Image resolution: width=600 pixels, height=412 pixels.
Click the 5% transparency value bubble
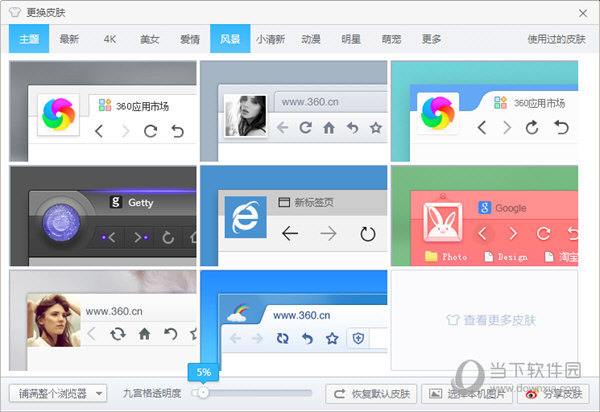203,372
